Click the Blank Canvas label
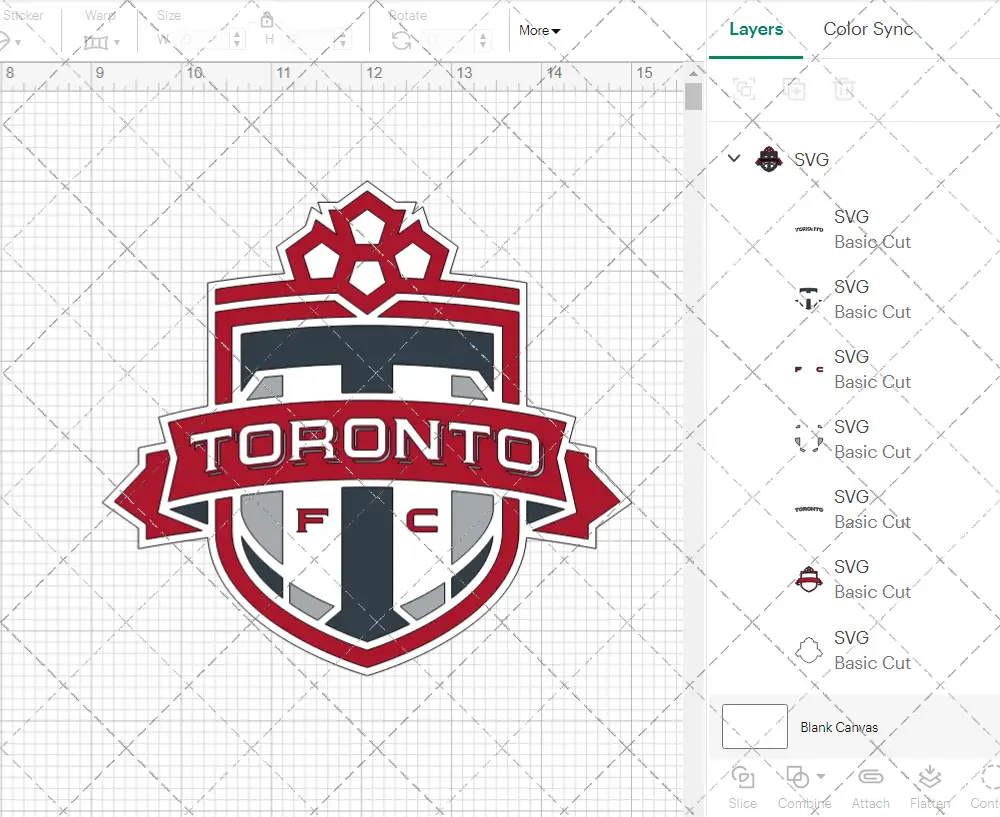 pyautogui.click(x=839, y=727)
